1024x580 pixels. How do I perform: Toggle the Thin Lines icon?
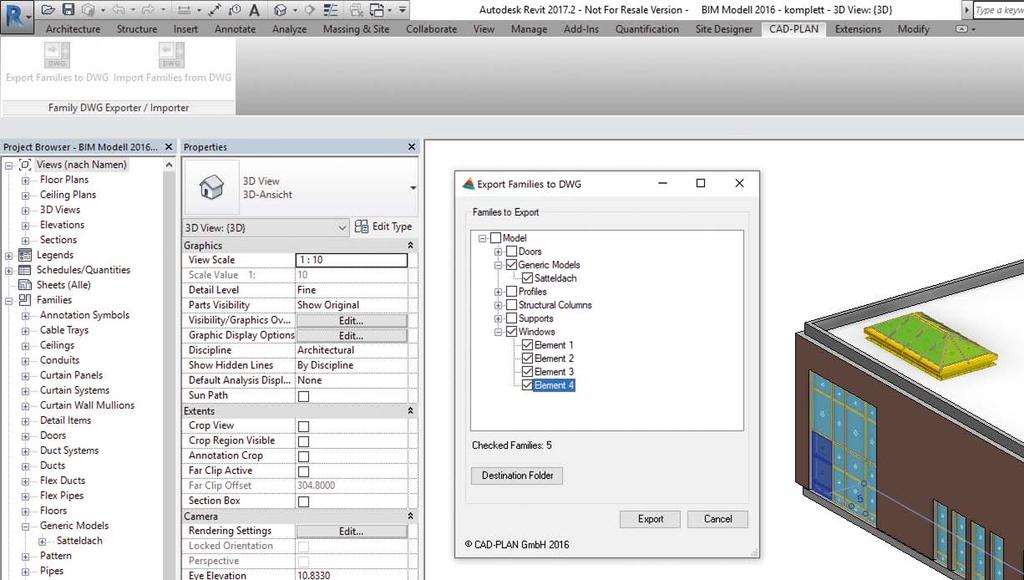click(x=330, y=10)
